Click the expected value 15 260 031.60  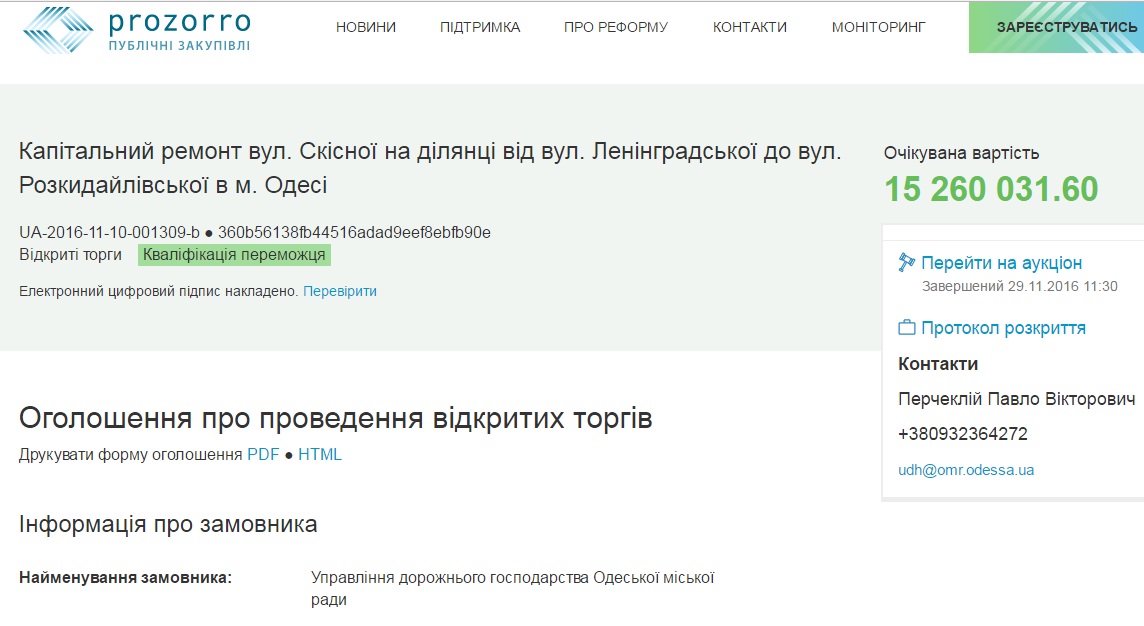point(991,189)
